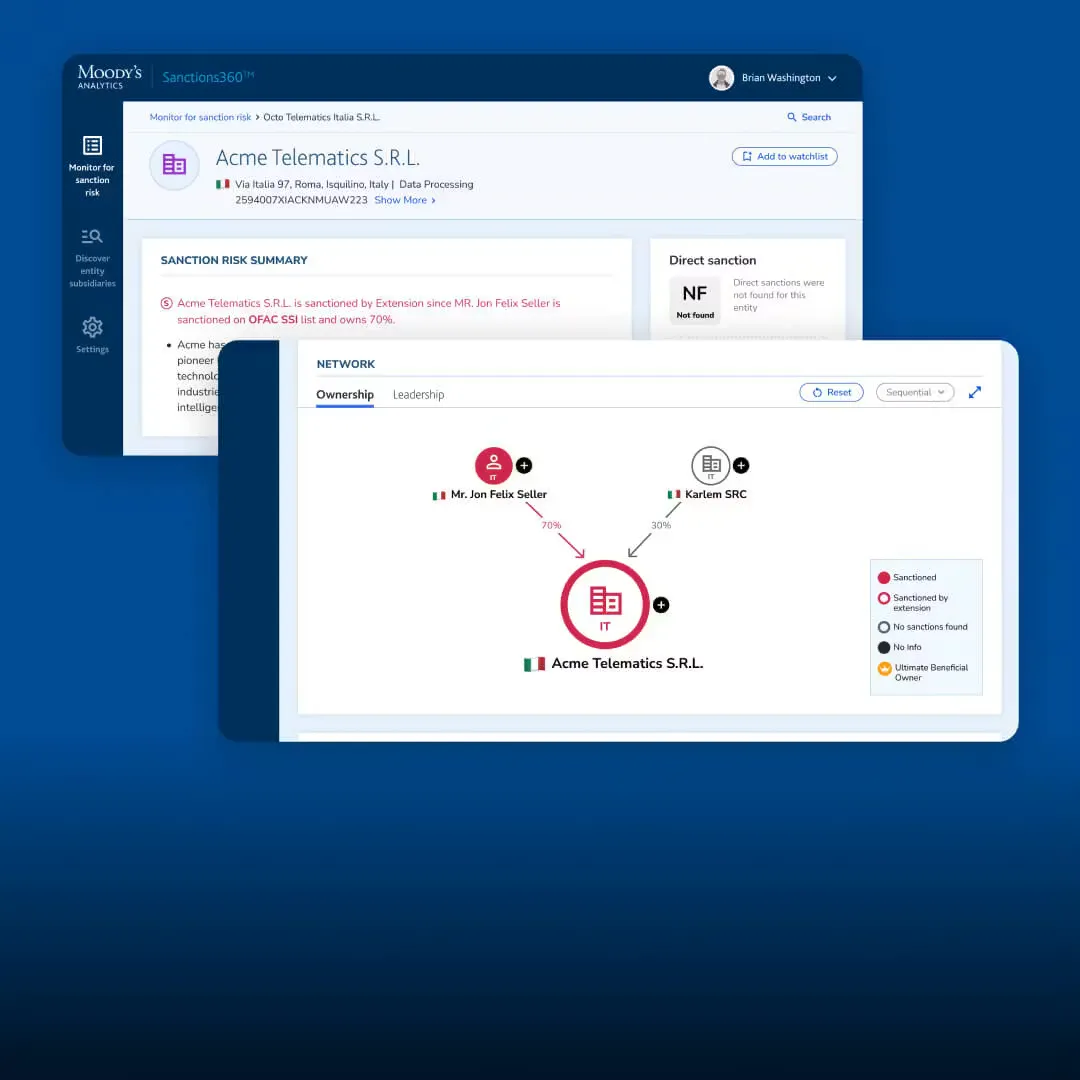
Task: Click LEI code 2594007XIACKNMUAW223
Action: [301, 200]
